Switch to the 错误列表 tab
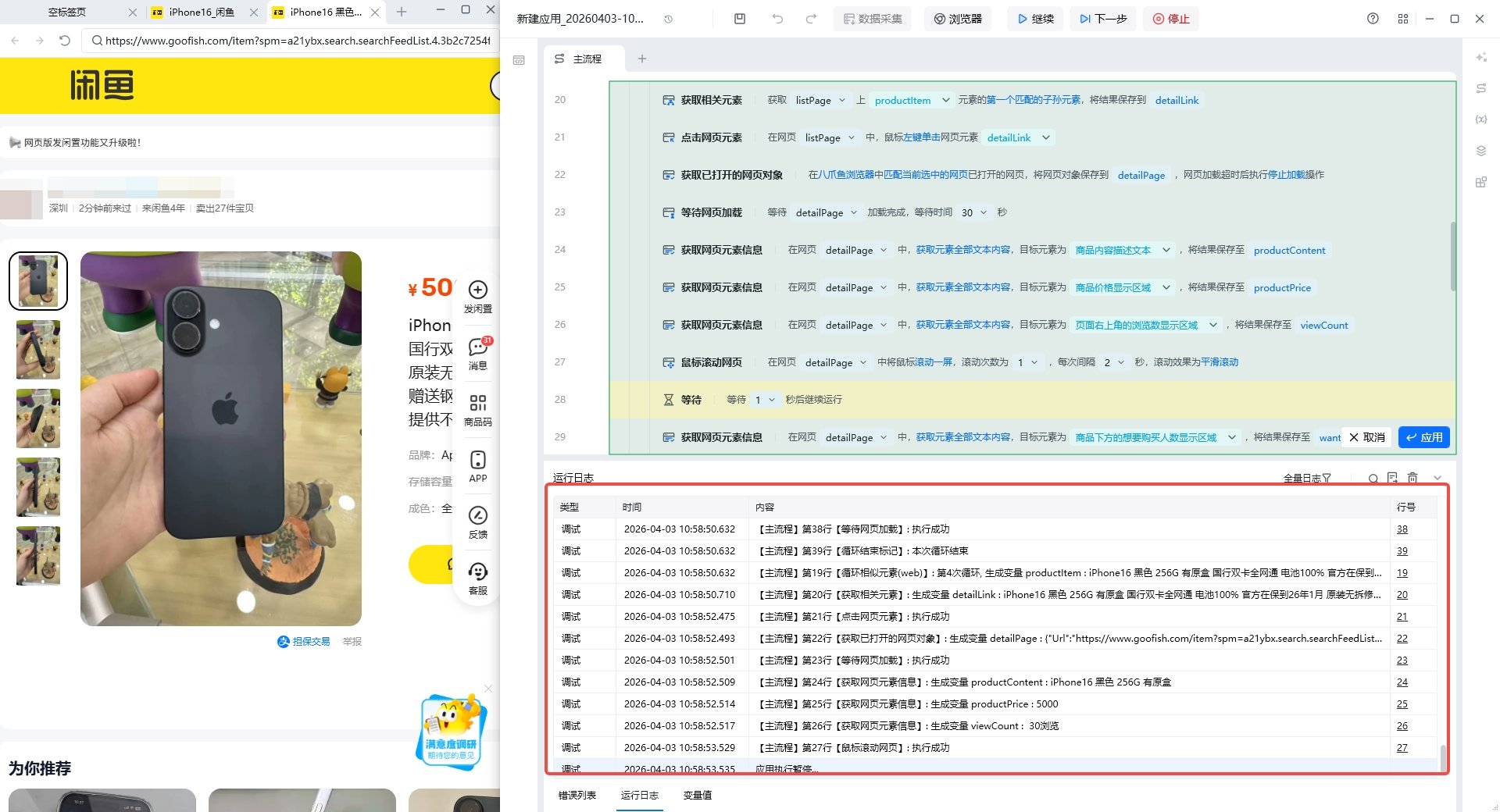Viewport: 1500px width, 812px height. pos(577,795)
